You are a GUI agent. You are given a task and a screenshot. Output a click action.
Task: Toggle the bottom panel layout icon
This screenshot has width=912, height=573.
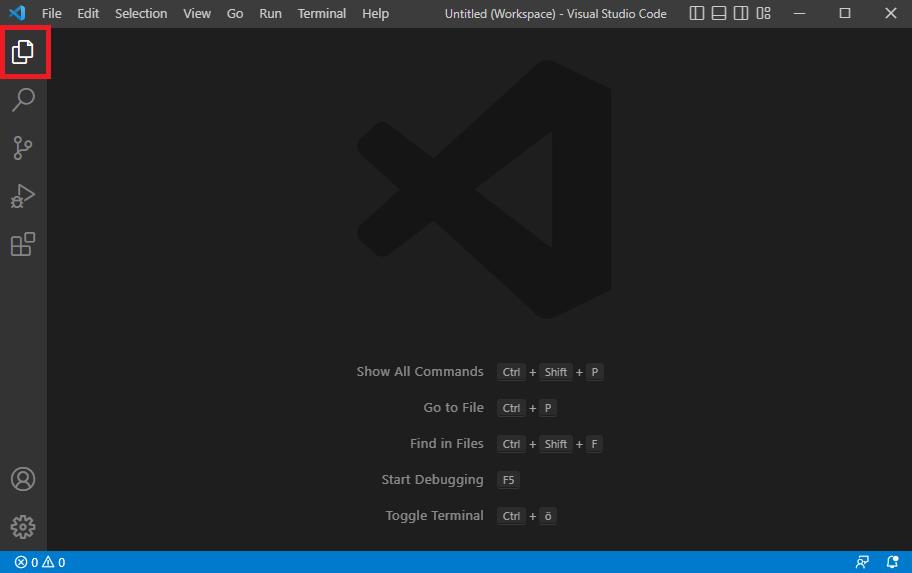[x=719, y=13]
